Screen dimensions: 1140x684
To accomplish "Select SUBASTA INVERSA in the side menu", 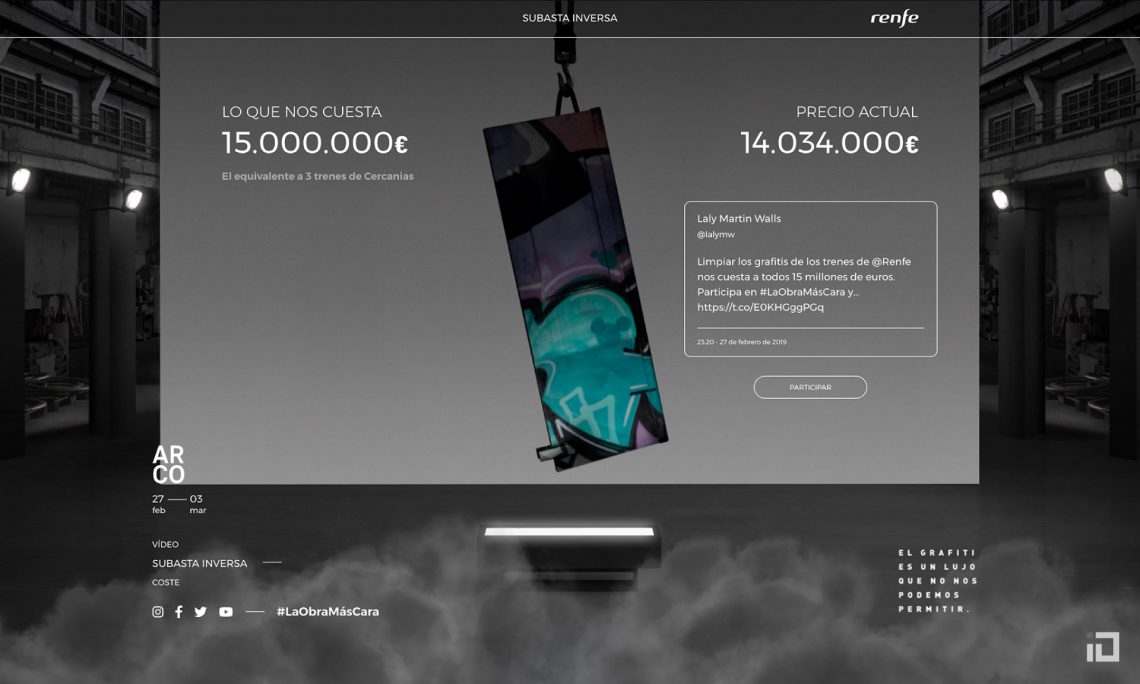I will [x=199, y=563].
